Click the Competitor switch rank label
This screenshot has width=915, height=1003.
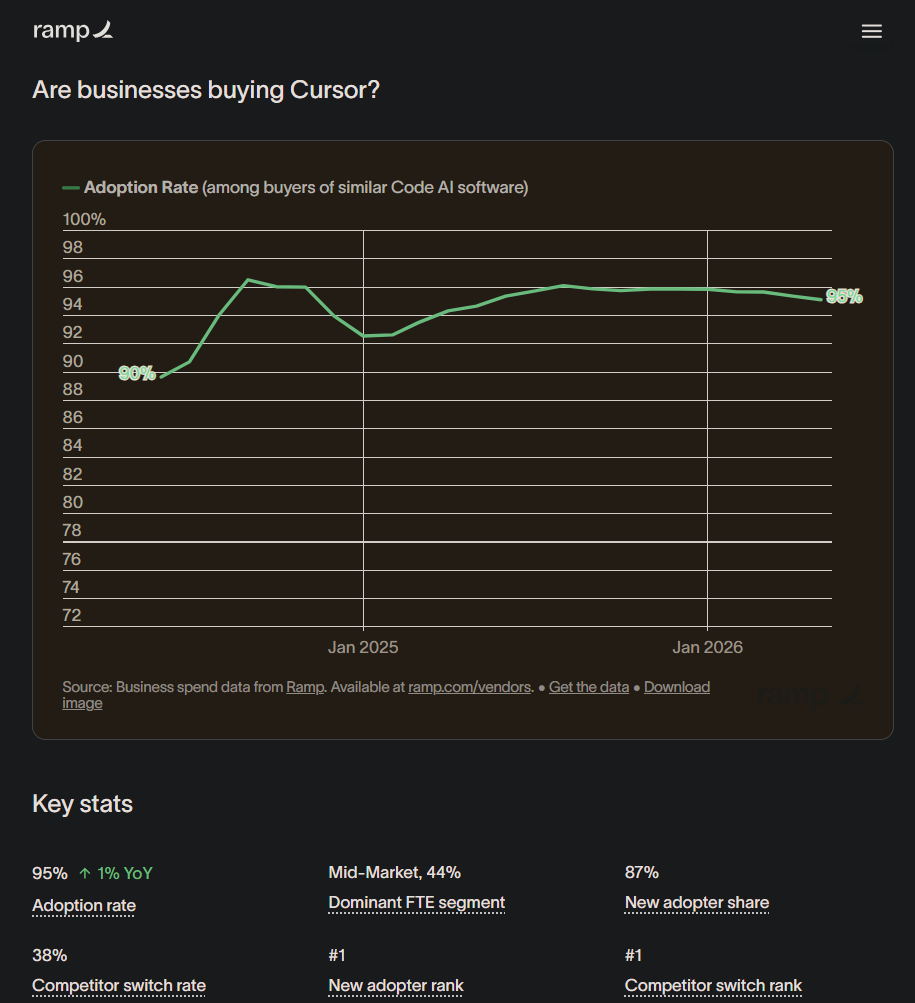(713, 986)
